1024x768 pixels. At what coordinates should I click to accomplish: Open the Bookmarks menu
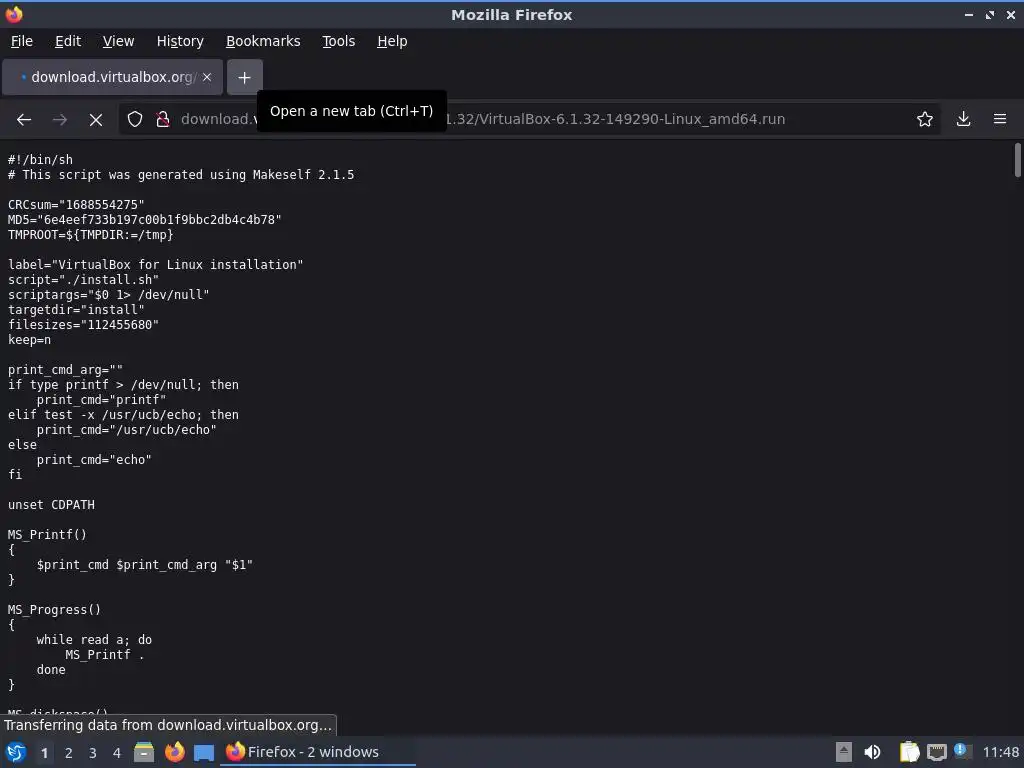tap(263, 41)
